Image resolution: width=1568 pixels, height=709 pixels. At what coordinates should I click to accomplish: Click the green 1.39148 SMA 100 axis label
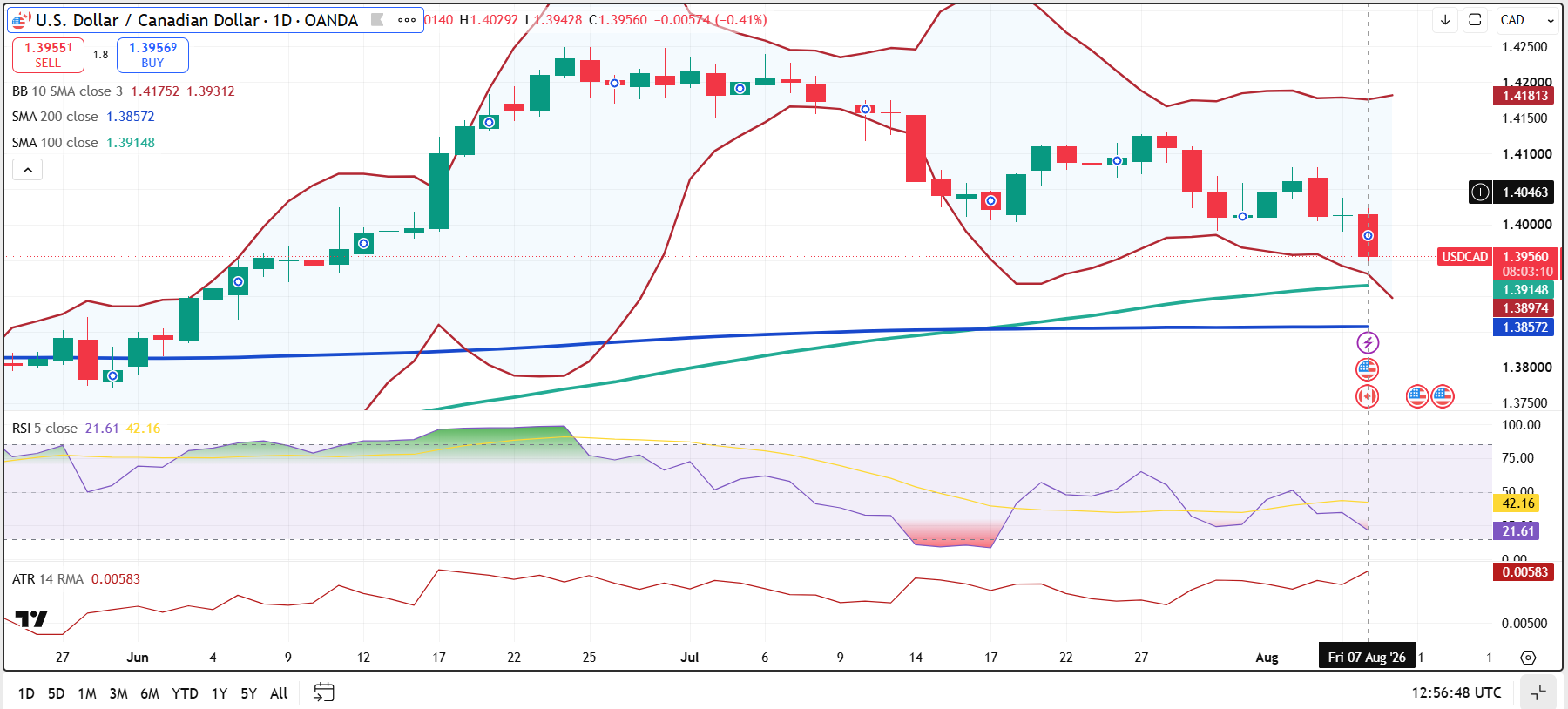1525,290
